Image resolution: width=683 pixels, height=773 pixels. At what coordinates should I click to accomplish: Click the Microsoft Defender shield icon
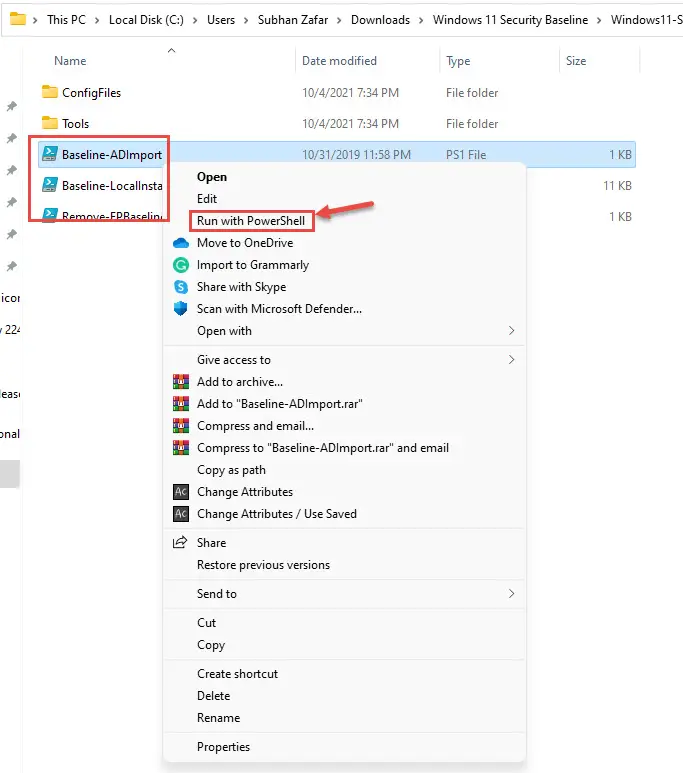coord(181,309)
